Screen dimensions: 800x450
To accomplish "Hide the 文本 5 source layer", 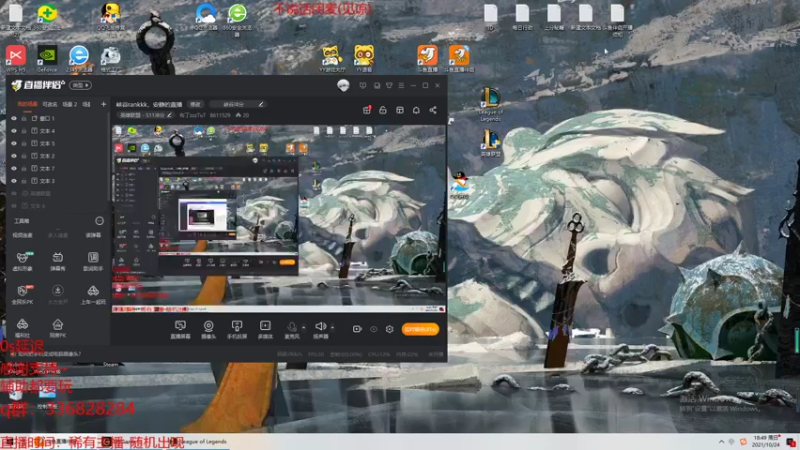I will click(14, 143).
